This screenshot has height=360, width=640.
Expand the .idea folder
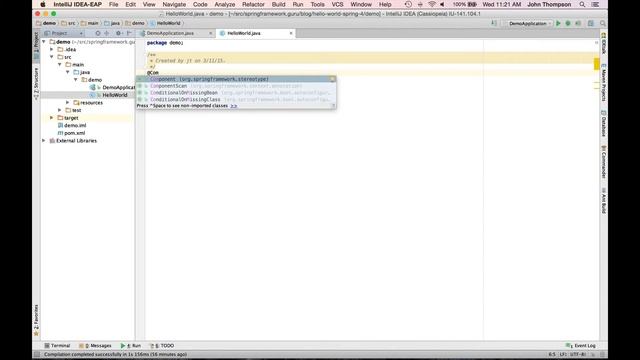click(x=52, y=49)
